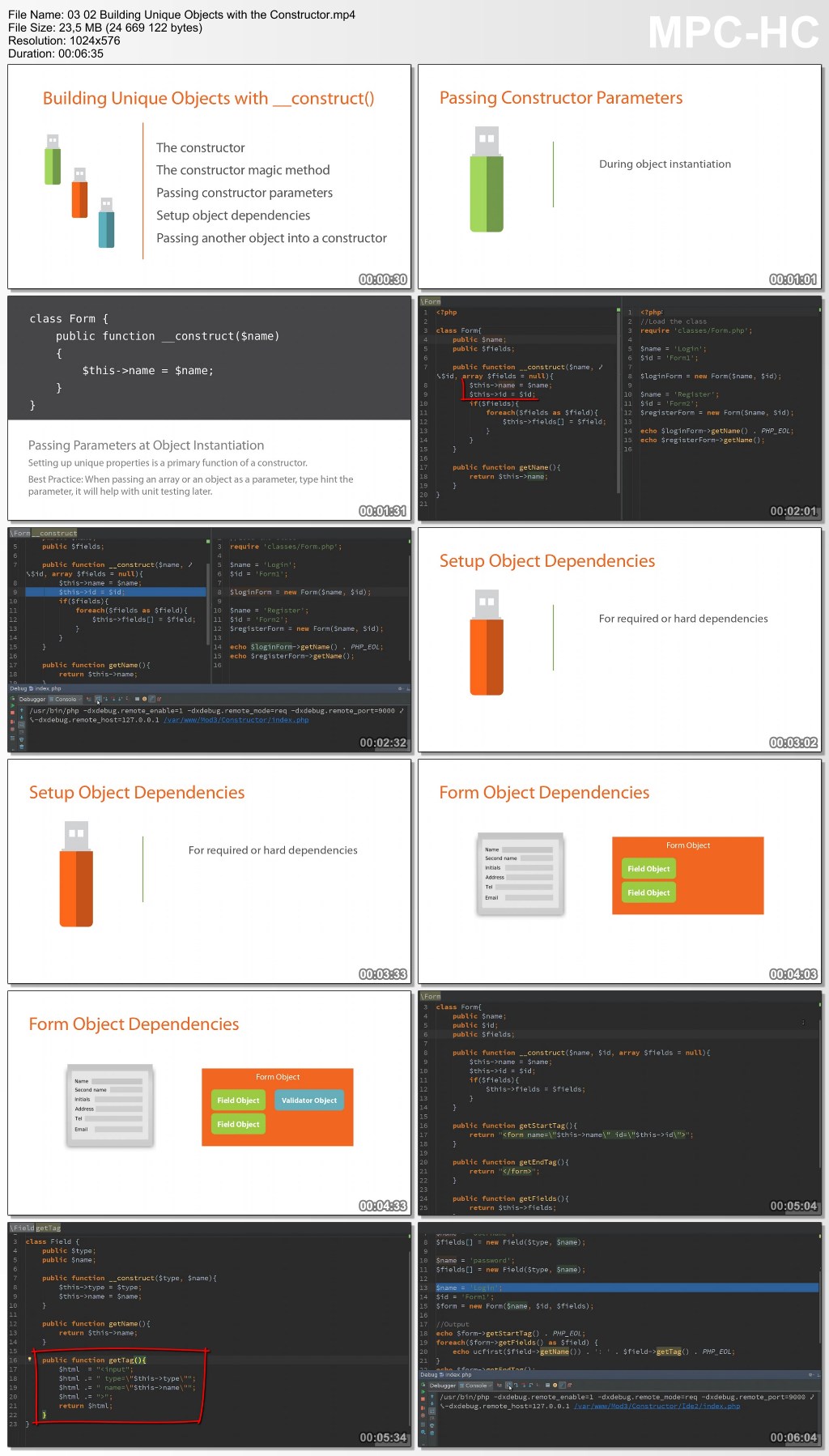
Task: Click the File Size header line
Action: [105, 28]
